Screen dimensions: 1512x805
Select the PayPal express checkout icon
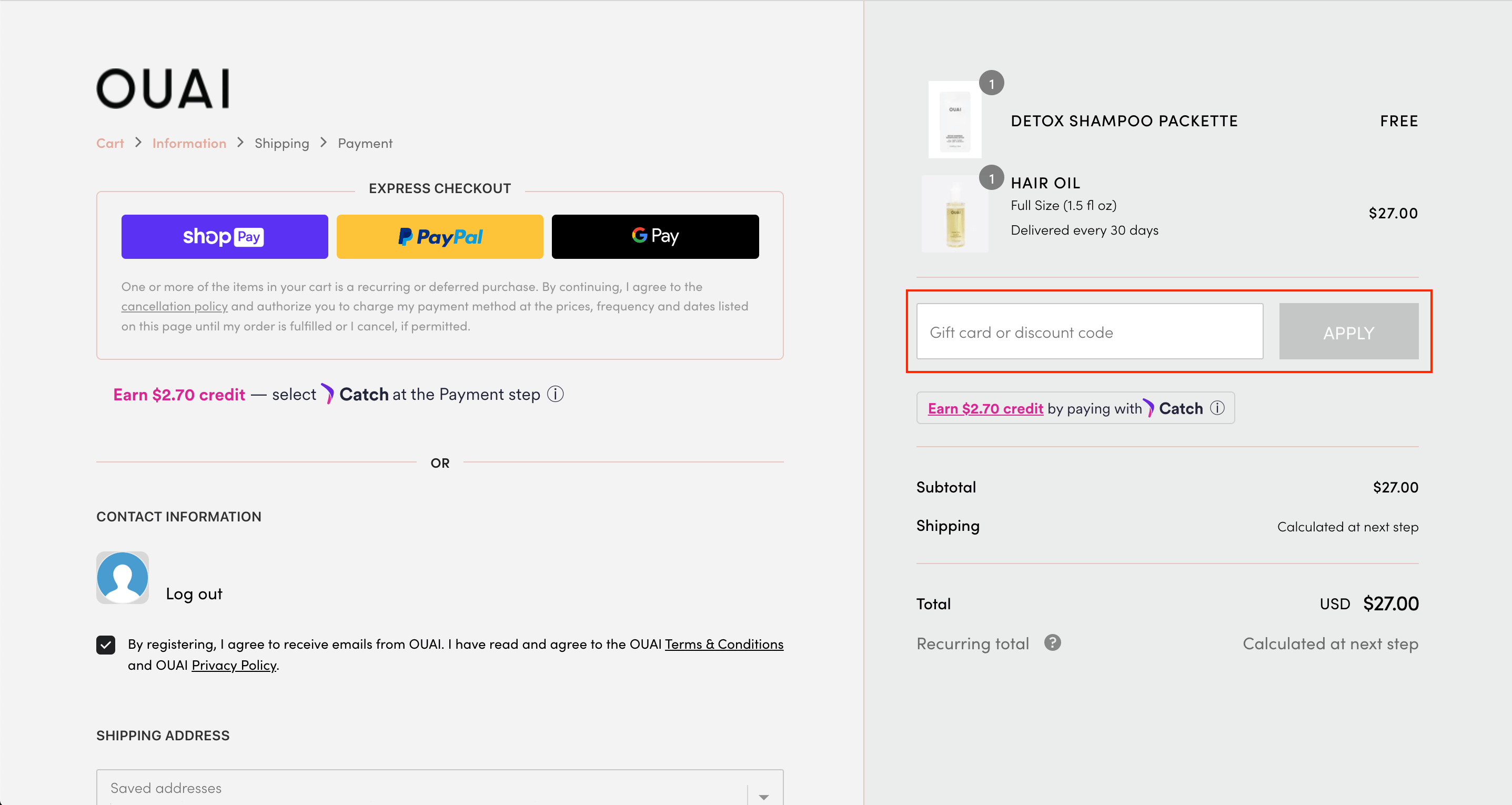pos(440,237)
